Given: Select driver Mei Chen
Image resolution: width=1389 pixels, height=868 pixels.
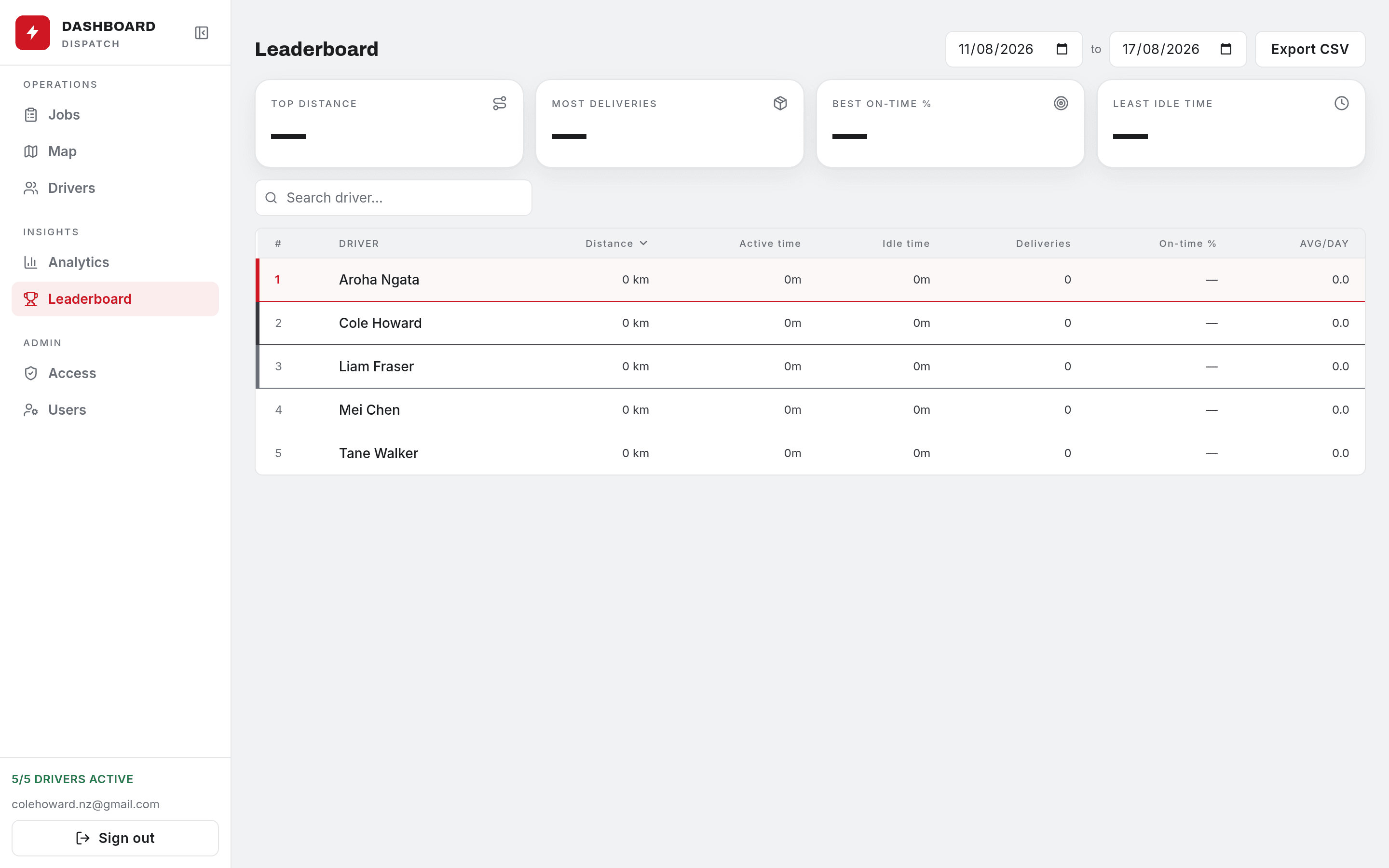Looking at the screenshot, I should point(369,410).
